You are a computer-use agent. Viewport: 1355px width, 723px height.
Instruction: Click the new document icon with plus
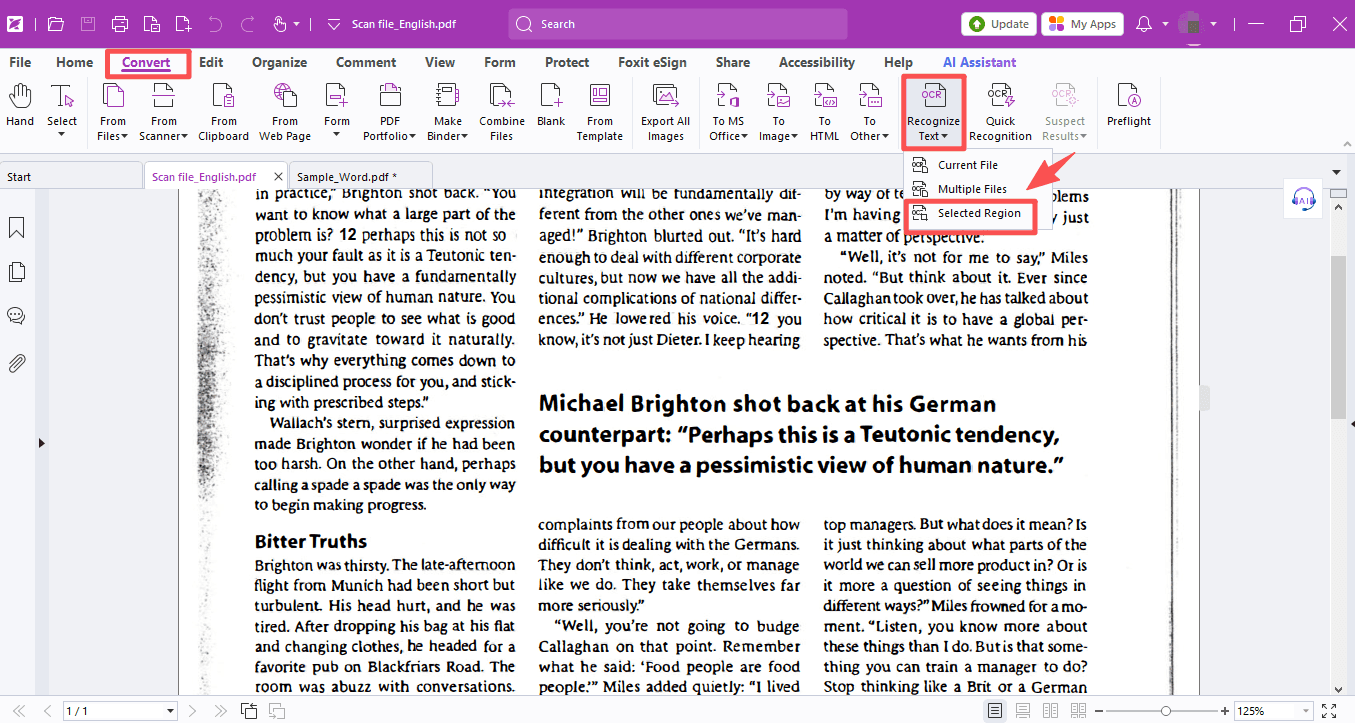tap(183, 24)
